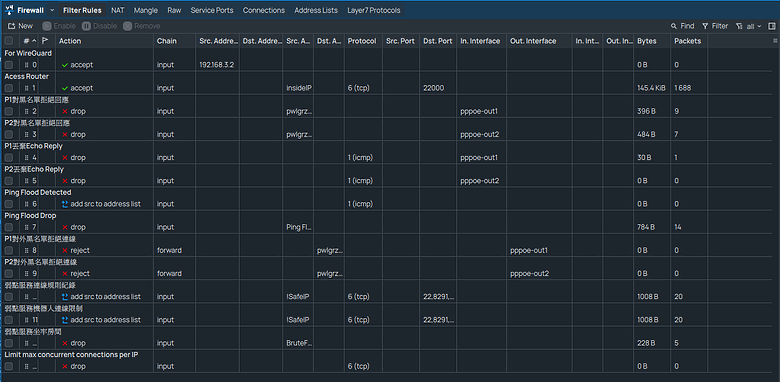
Task: Go to the Connections tab
Action: (264, 10)
